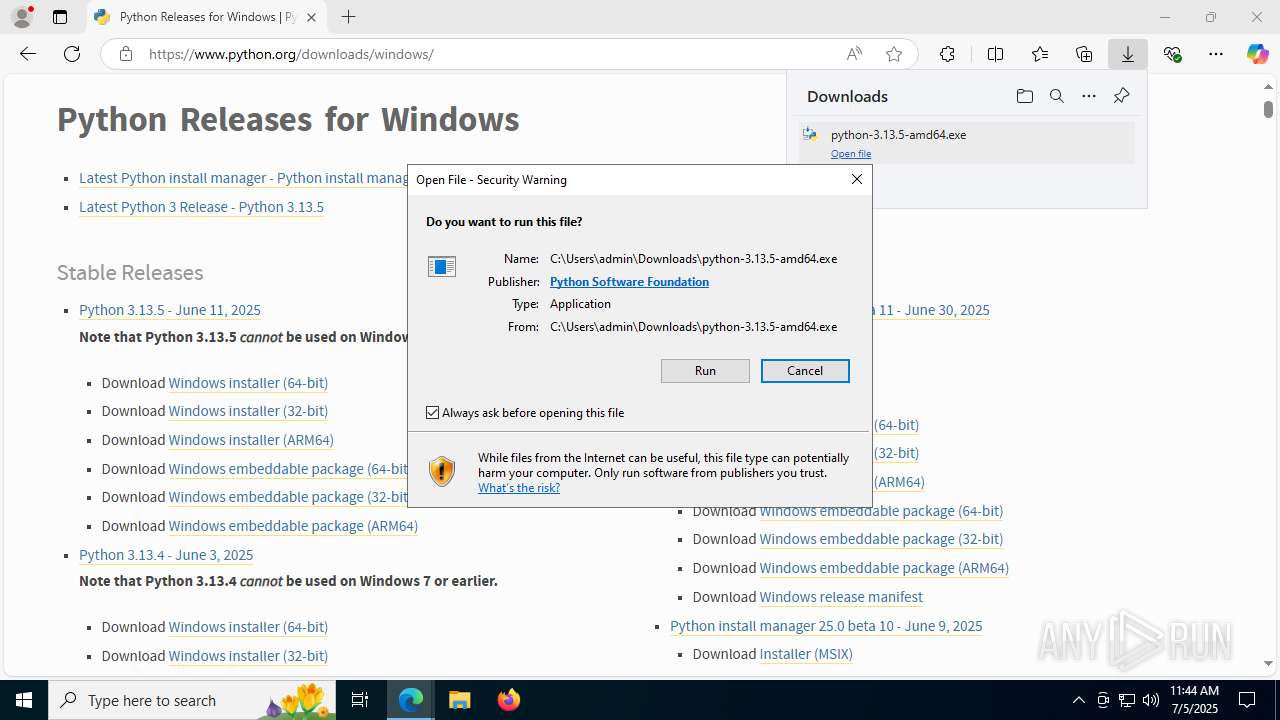Image resolution: width=1280 pixels, height=720 pixels.
Task: Open the Favorites list icon
Action: (1040, 54)
